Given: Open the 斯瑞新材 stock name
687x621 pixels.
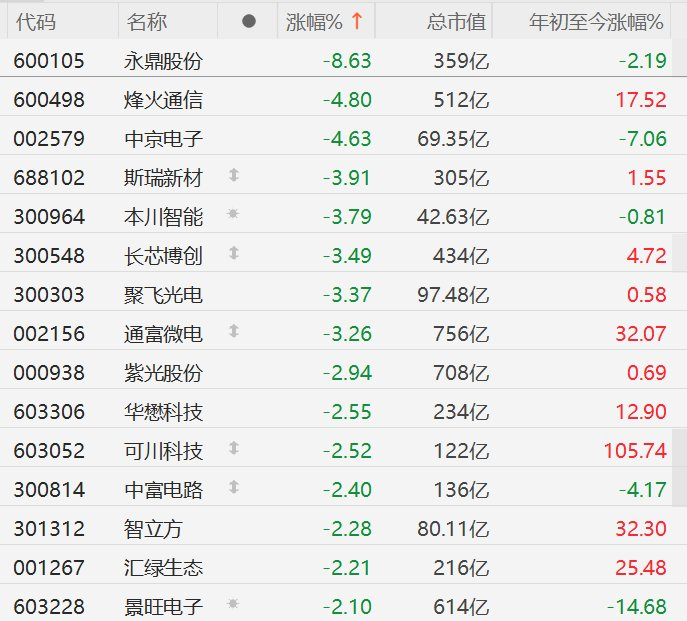Looking at the screenshot, I should coord(163,178).
